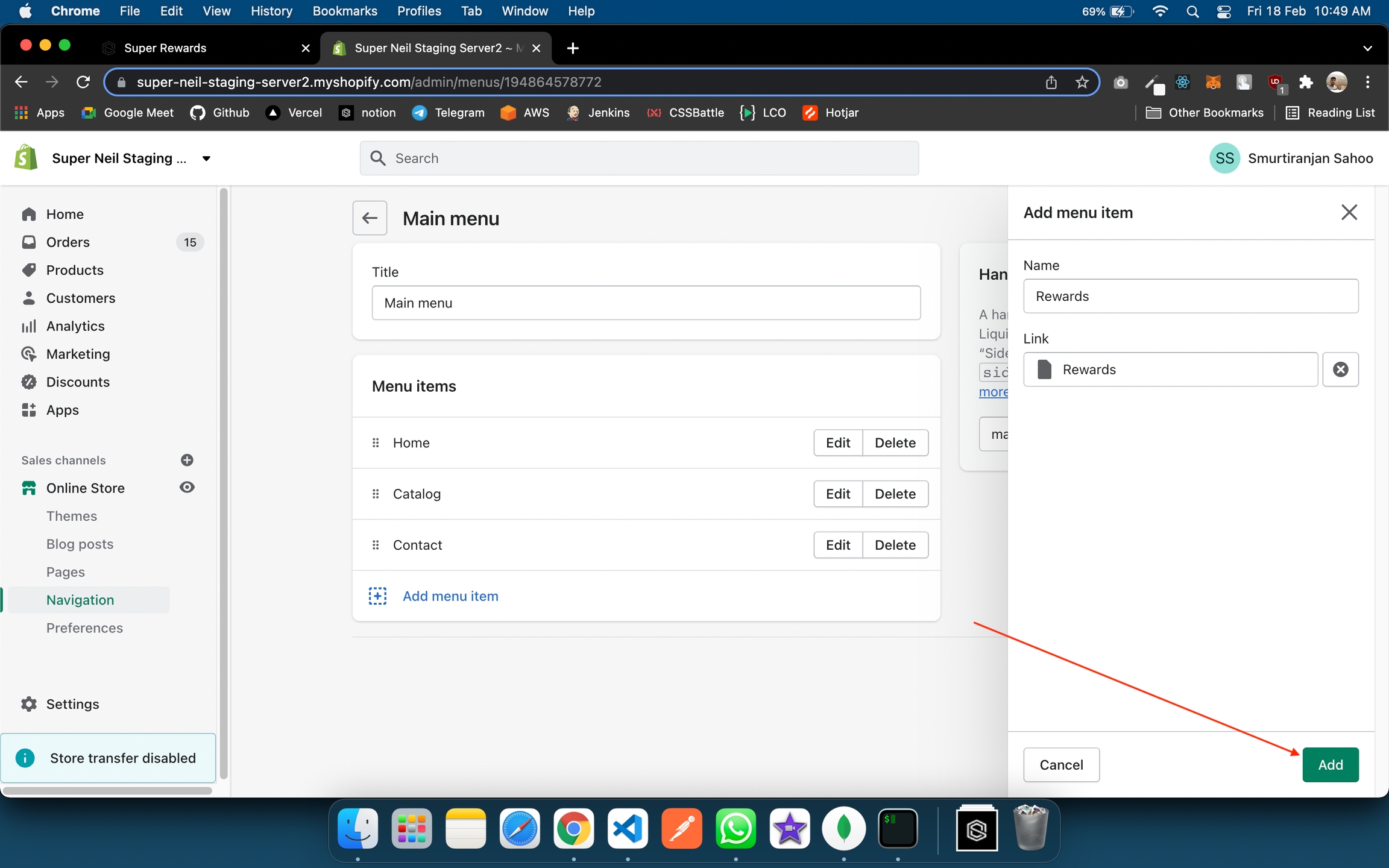Open Other Bookmarks folder
The height and width of the screenshot is (868, 1389).
coord(1205,113)
